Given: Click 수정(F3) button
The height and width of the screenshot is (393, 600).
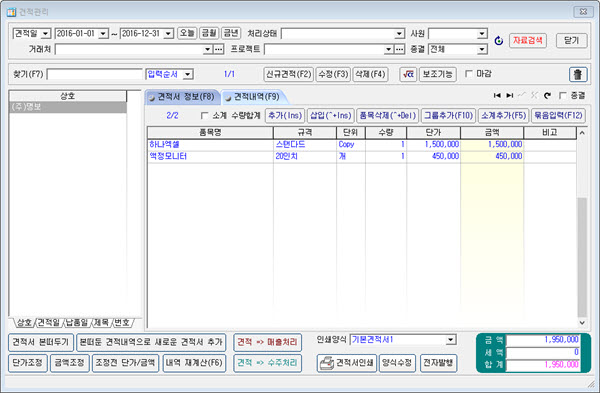Looking at the screenshot, I should [x=333, y=74].
